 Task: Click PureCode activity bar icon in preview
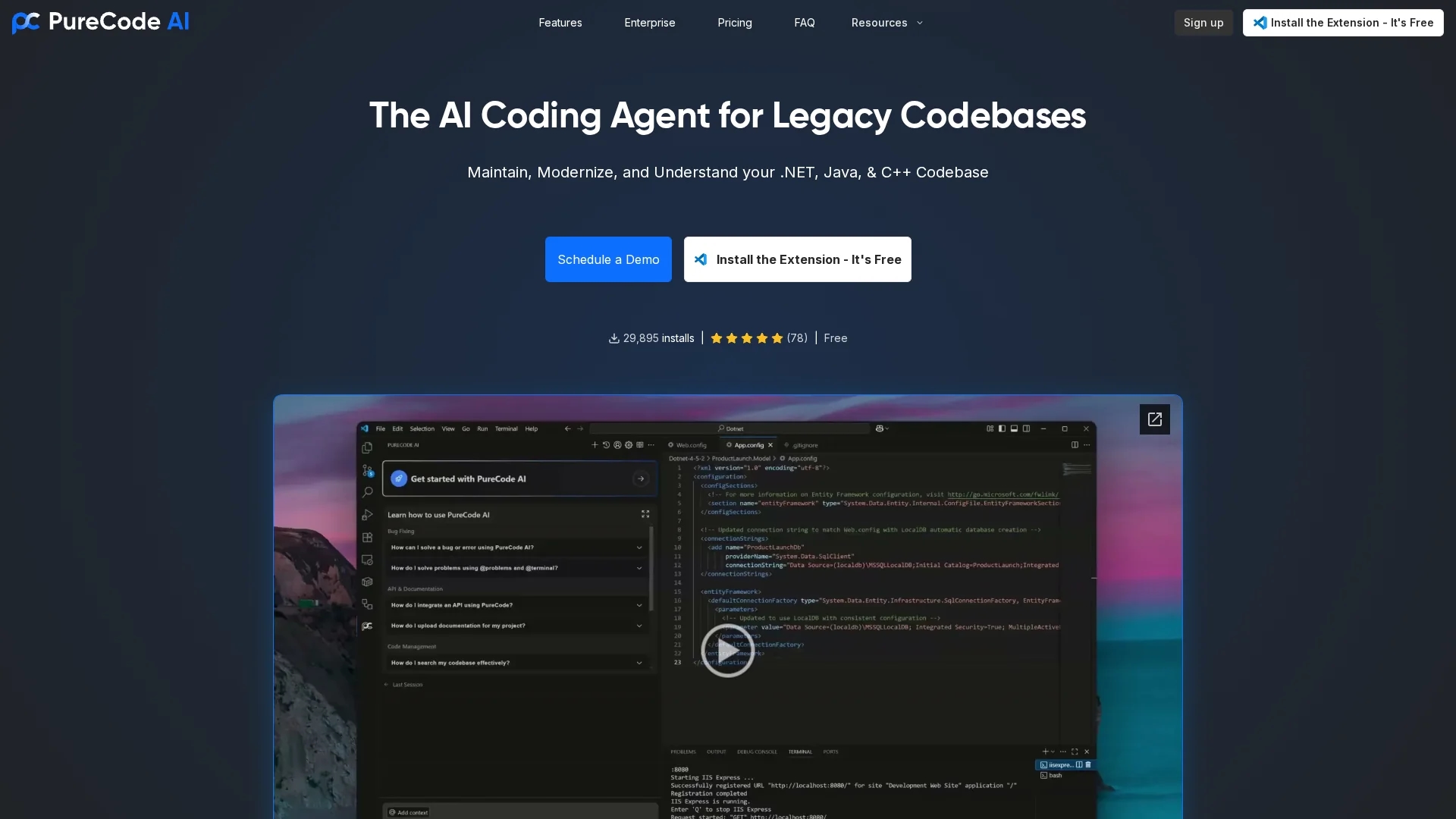pyautogui.click(x=367, y=626)
